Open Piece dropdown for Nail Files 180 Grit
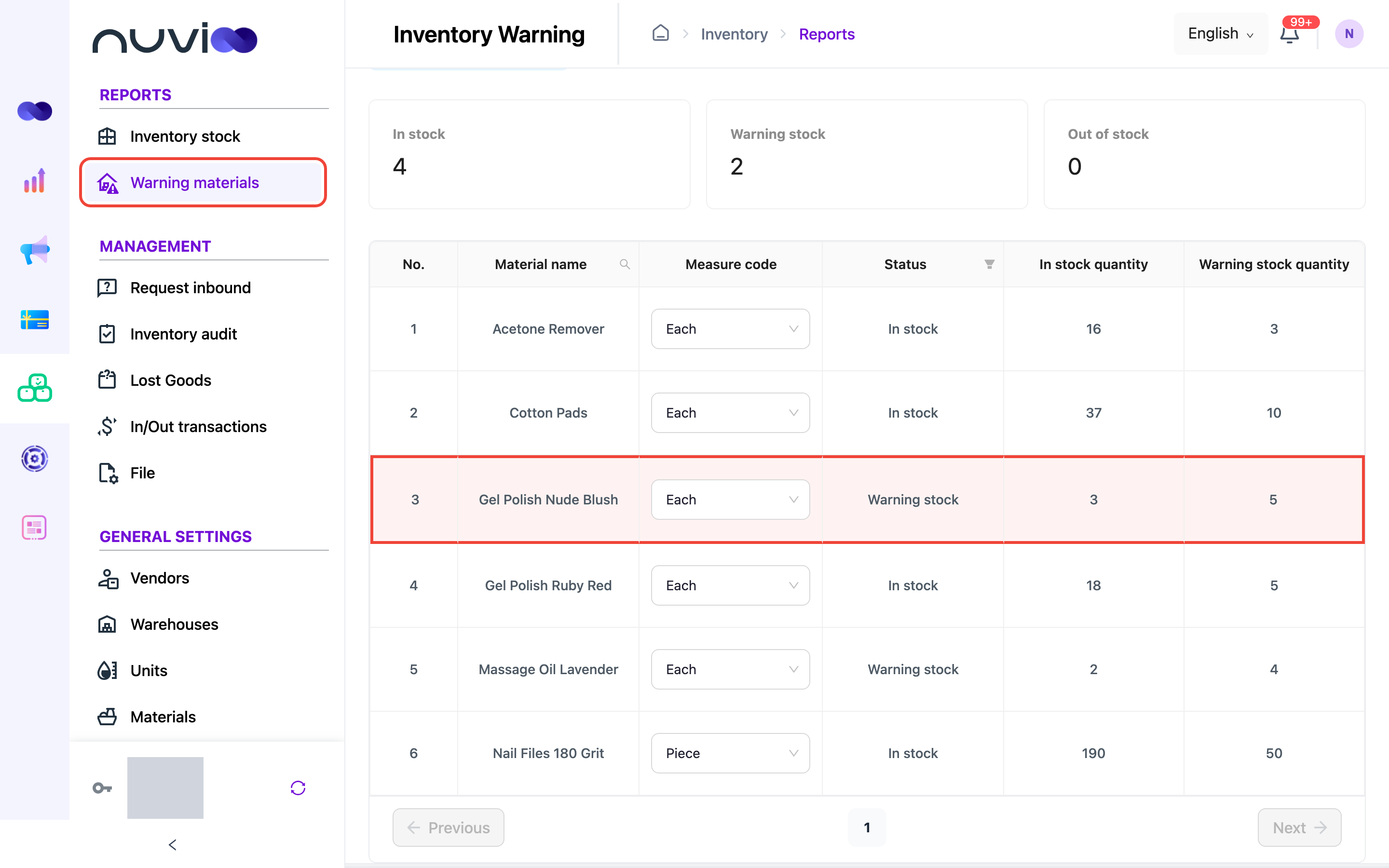Screen dimensions: 1389x868 [x=730, y=753]
